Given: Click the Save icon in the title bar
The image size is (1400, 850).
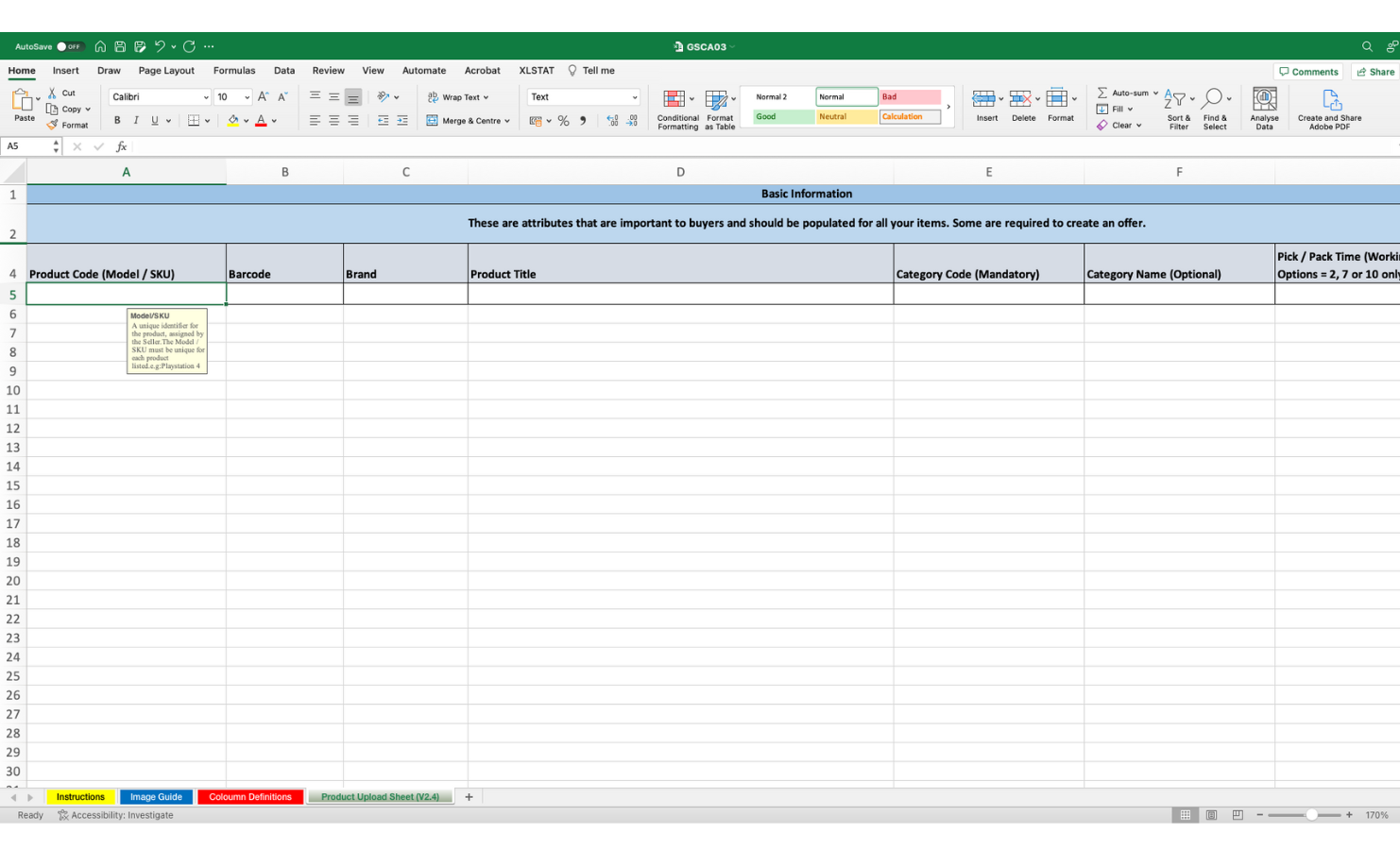Looking at the screenshot, I should click(x=120, y=46).
